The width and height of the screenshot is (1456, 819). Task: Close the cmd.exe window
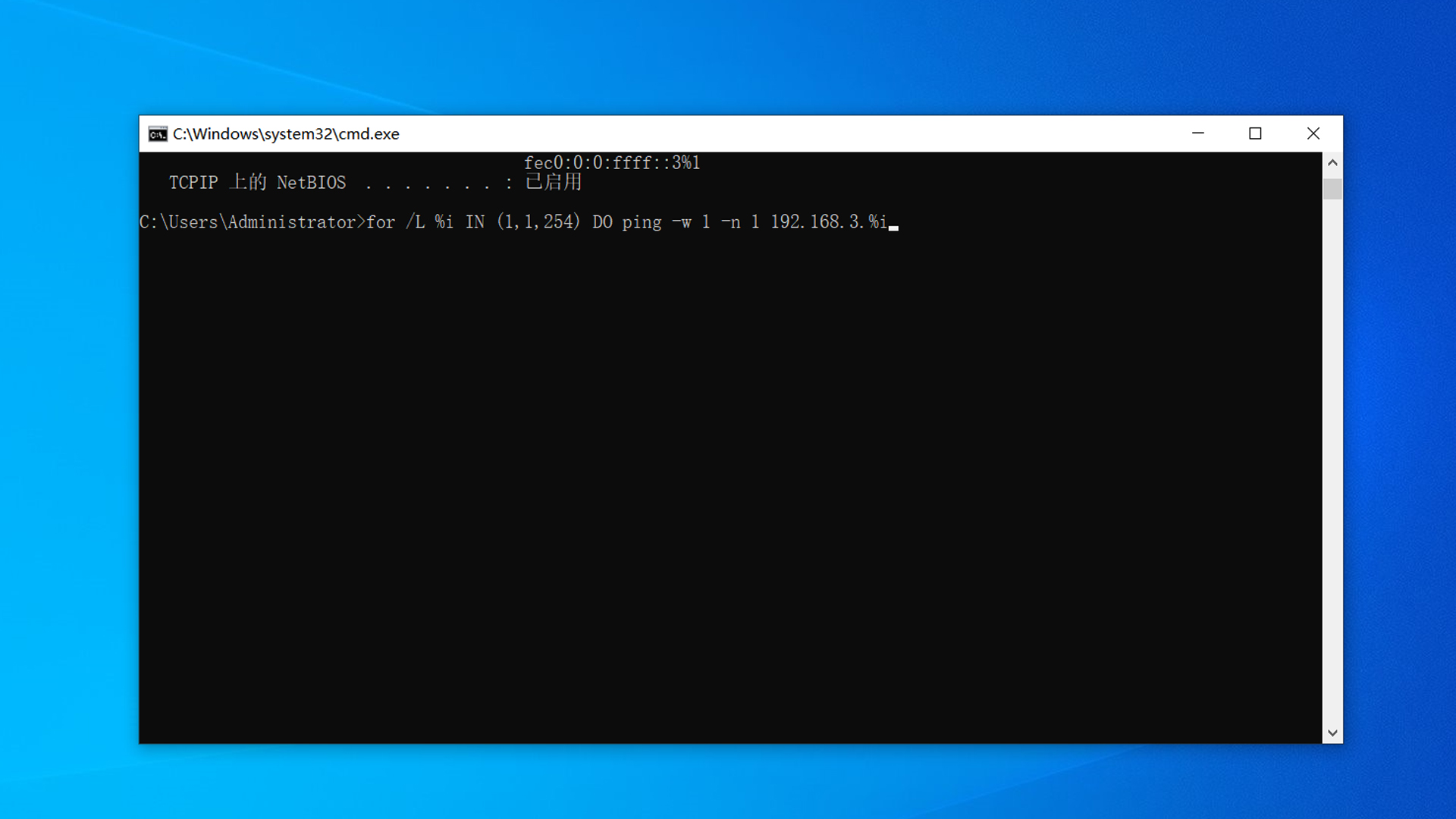(1313, 133)
